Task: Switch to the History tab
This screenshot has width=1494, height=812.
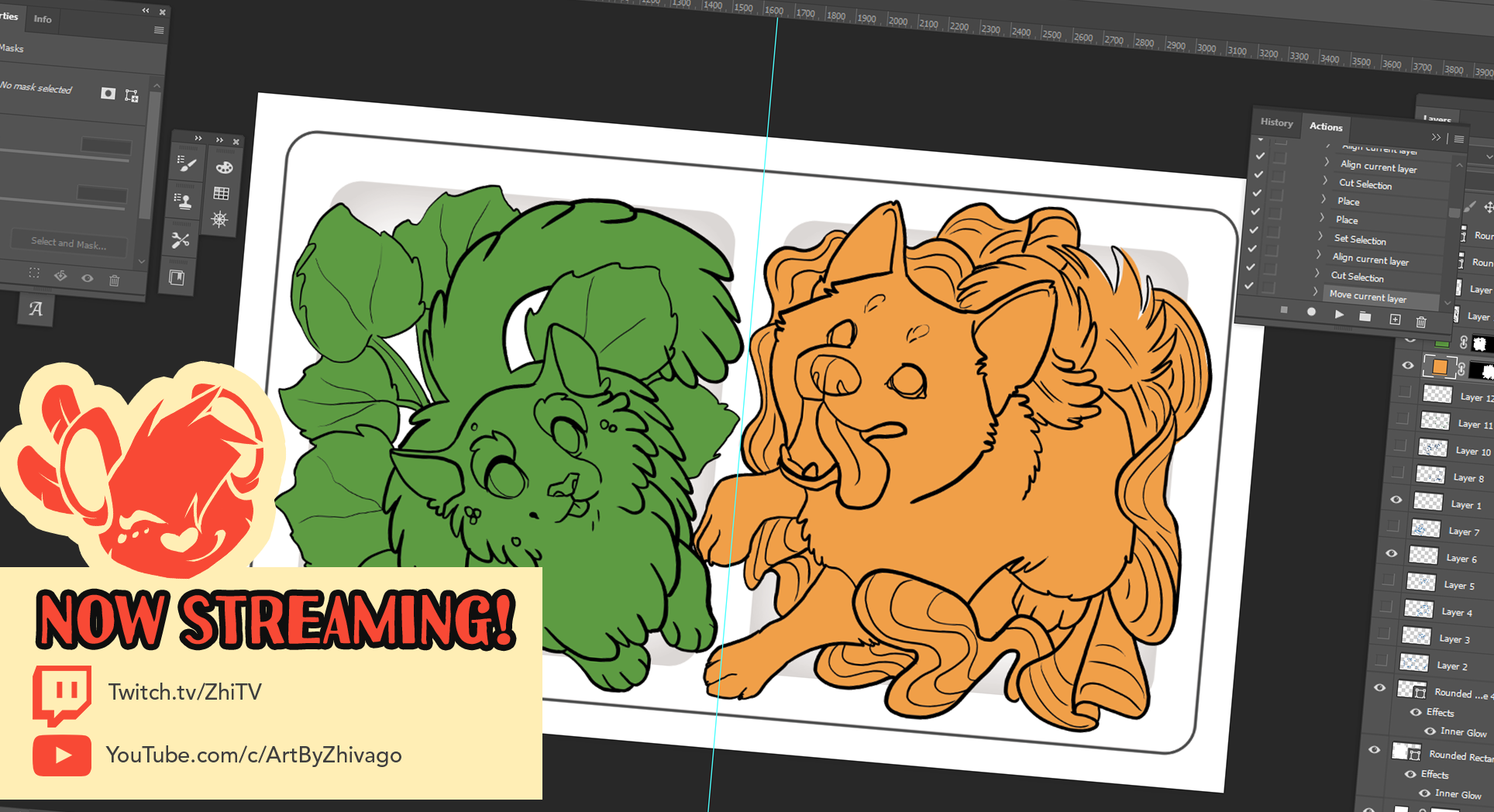Action: pos(1276,122)
